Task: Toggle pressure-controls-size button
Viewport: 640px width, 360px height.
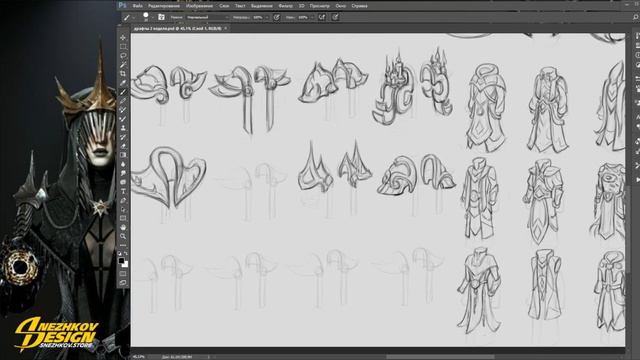Action: point(335,17)
